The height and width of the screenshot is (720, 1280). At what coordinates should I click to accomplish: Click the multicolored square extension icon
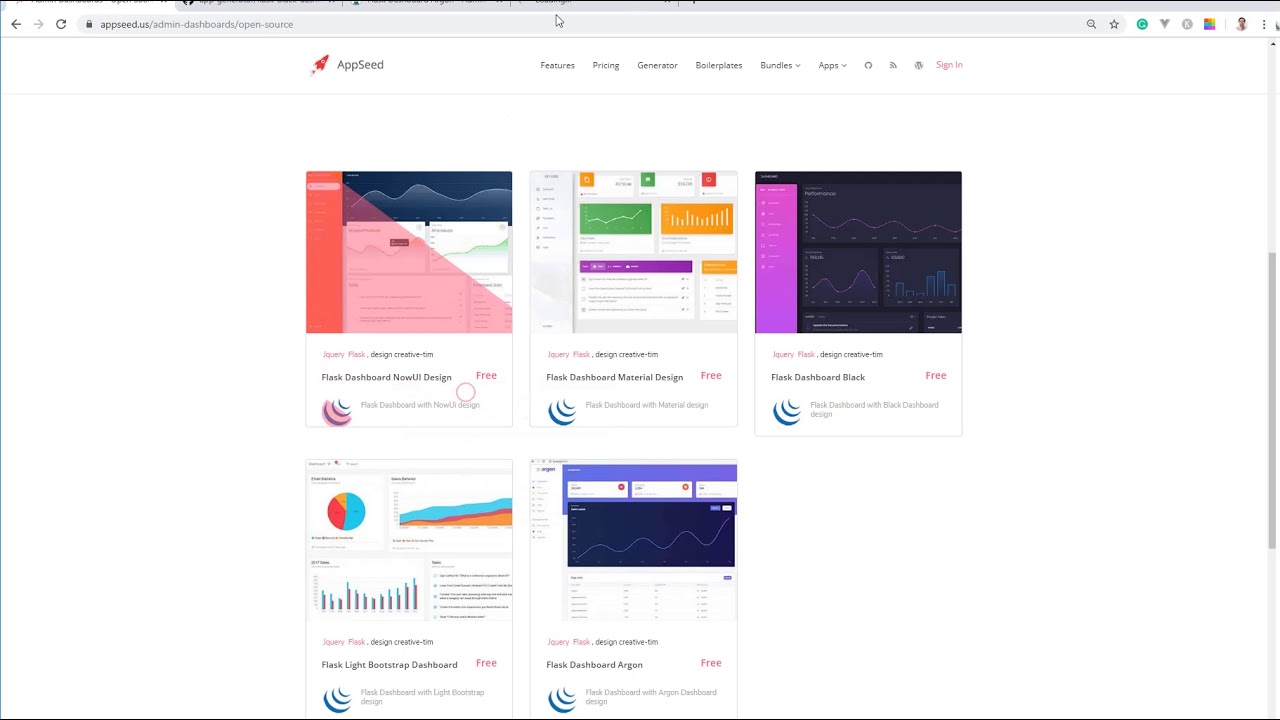click(x=1209, y=24)
